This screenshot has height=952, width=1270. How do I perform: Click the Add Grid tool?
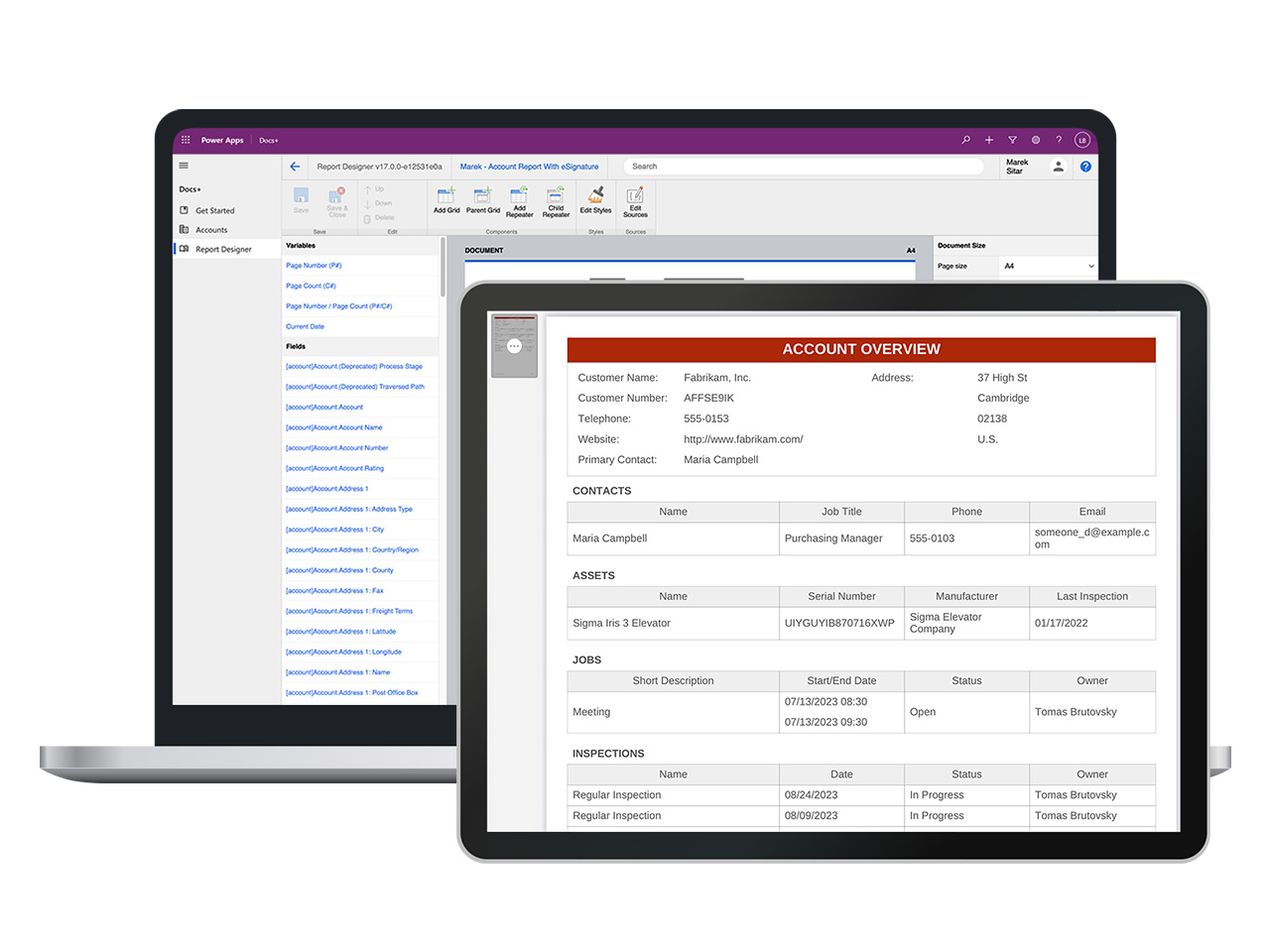[446, 200]
